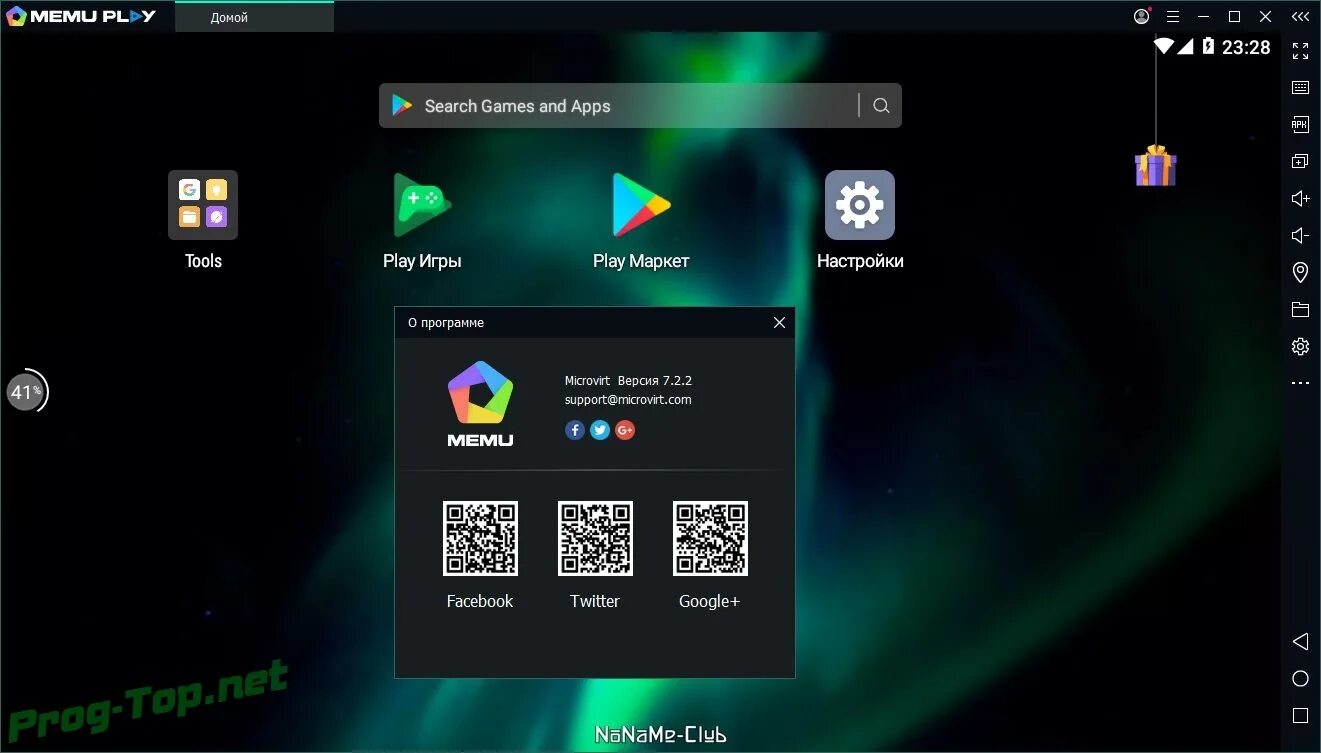Open the account profile icon in title bar
The image size is (1321, 753).
click(1141, 16)
